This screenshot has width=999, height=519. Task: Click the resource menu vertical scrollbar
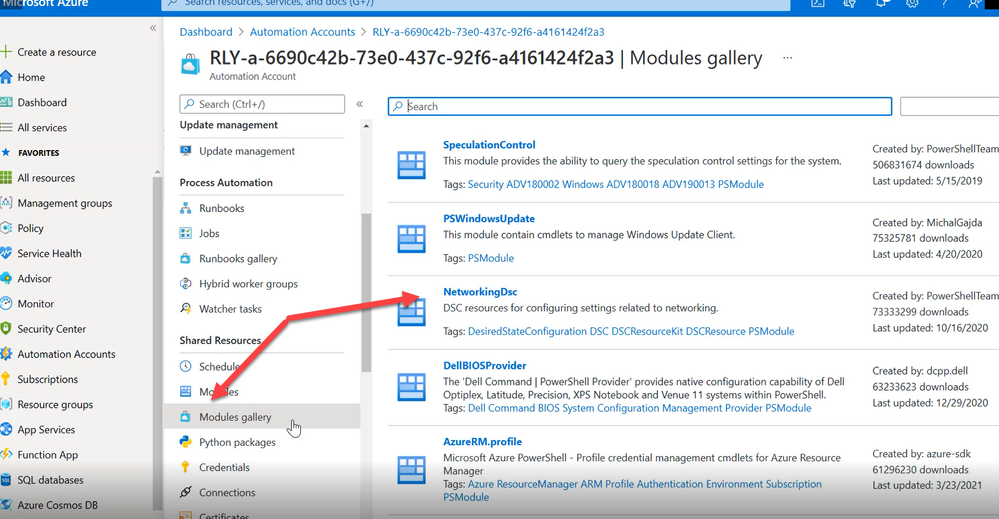pyautogui.click(x=366, y=293)
